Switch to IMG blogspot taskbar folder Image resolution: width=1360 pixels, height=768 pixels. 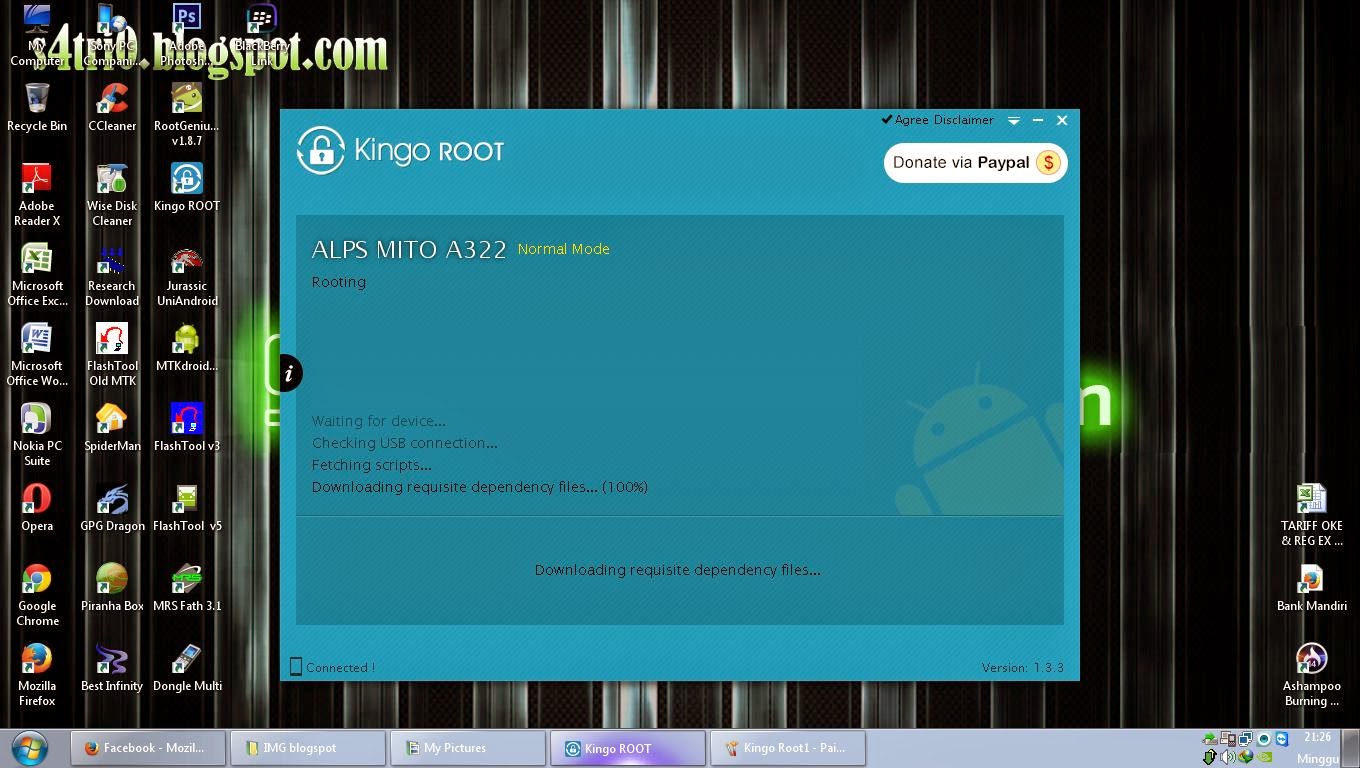point(308,748)
